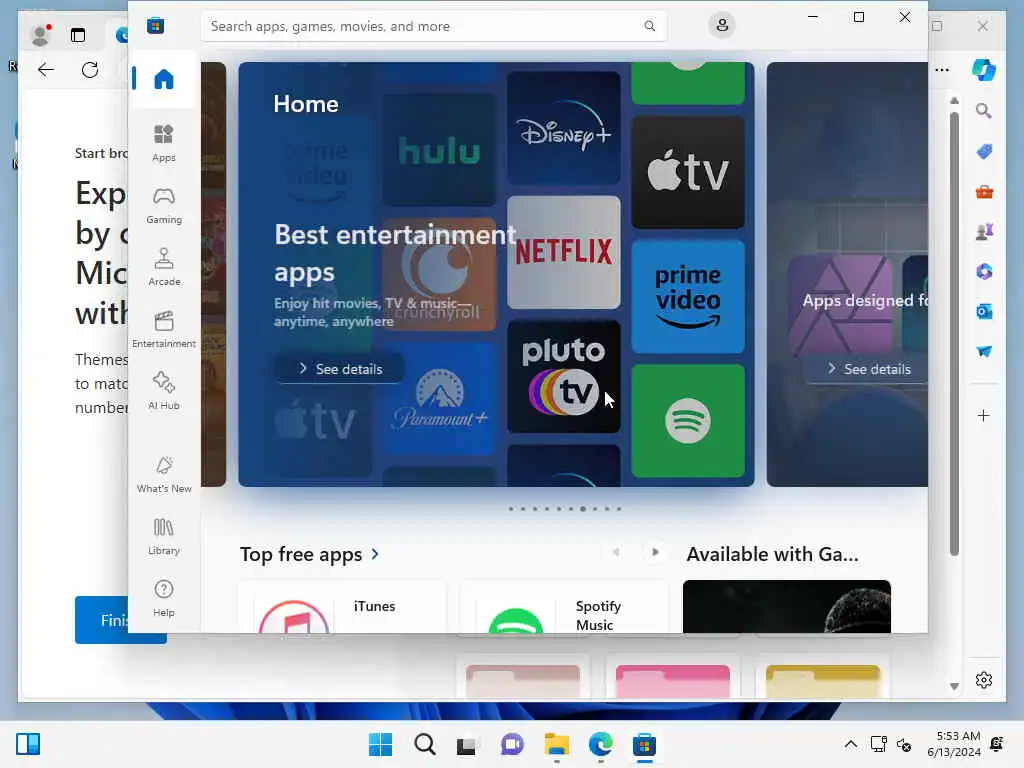Click the Apple TV tile in the banner
Viewport: 1024px width, 768px height.
tap(688, 172)
